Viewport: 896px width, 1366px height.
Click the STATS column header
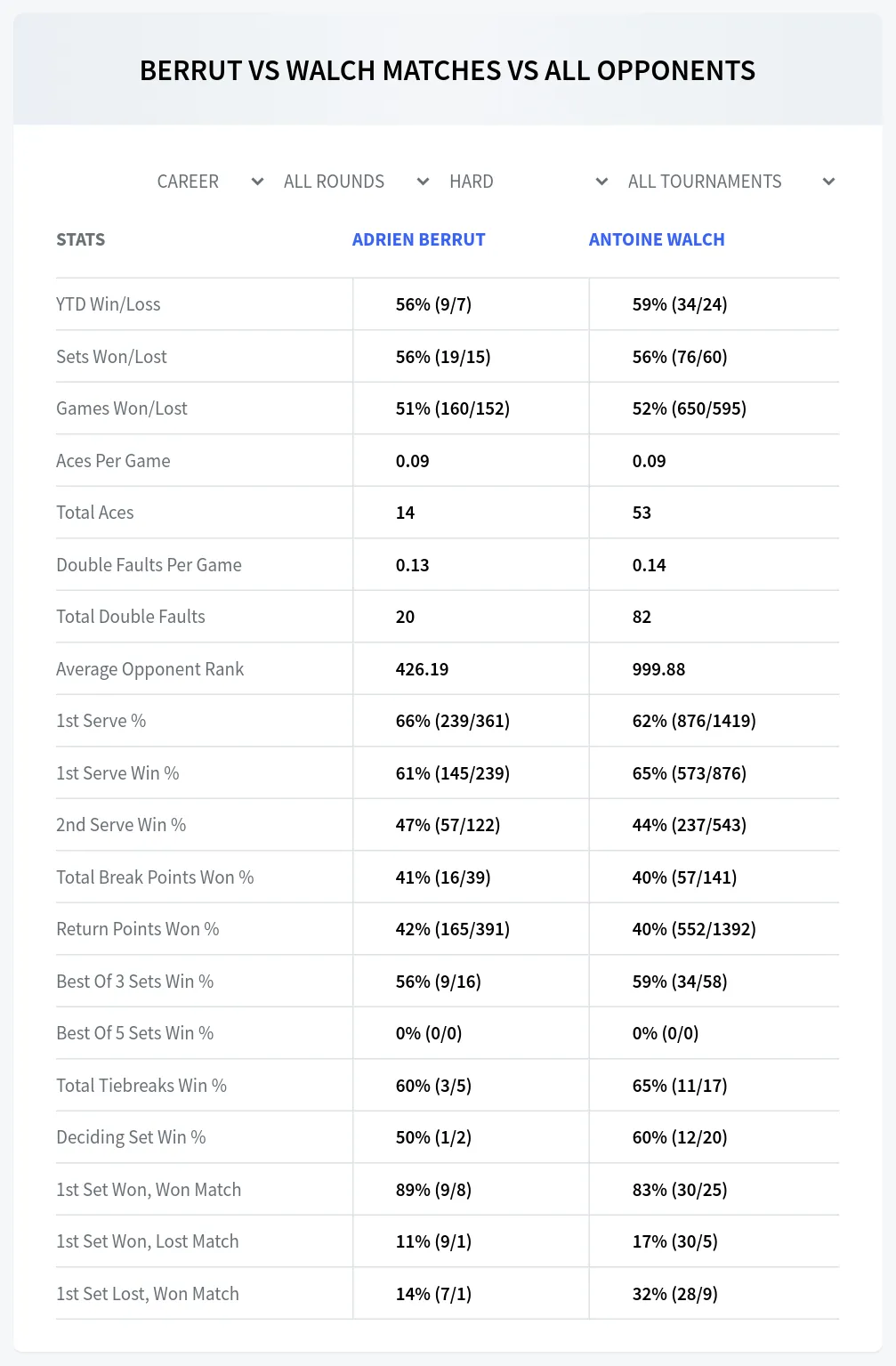pos(81,239)
